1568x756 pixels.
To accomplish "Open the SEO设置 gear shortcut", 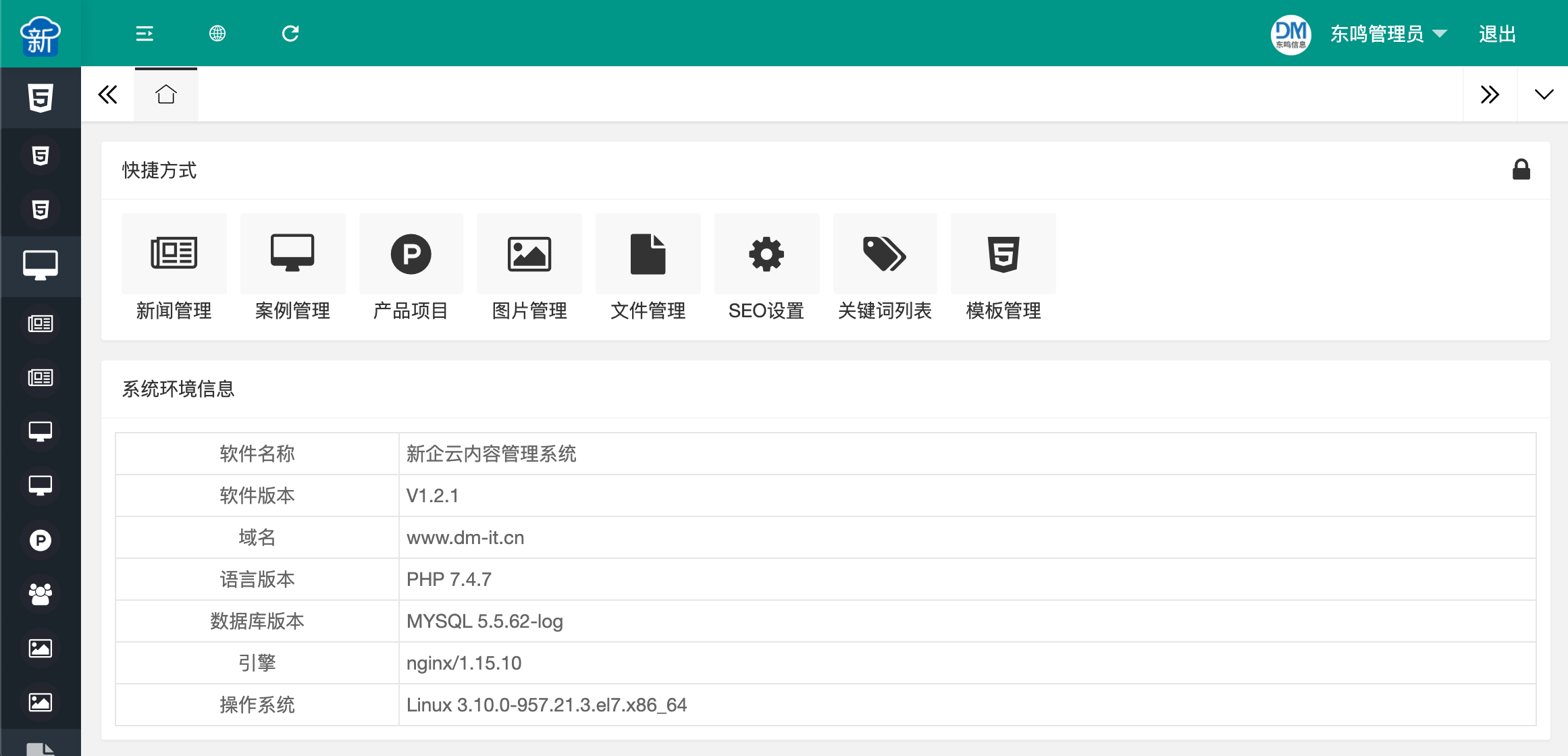I will pyautogui.click(x=766, y=254).
